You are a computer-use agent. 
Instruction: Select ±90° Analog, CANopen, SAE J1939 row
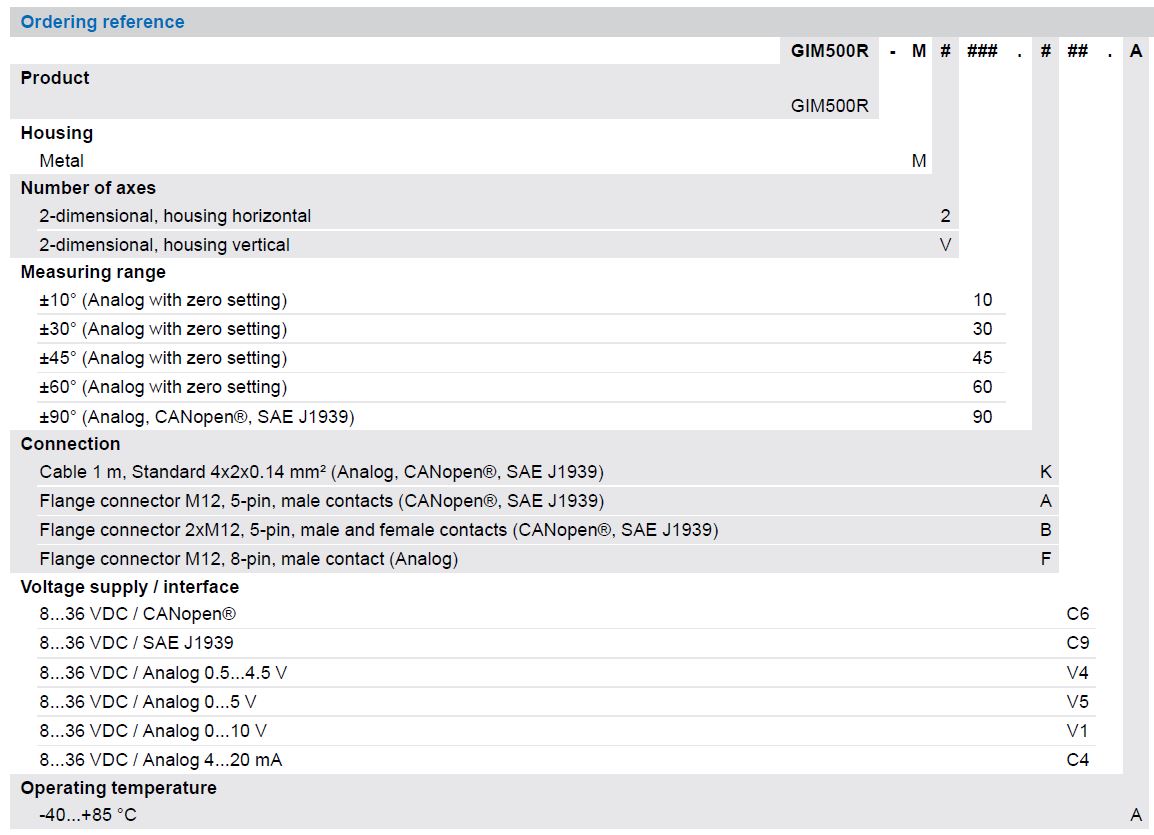(197, 416)
